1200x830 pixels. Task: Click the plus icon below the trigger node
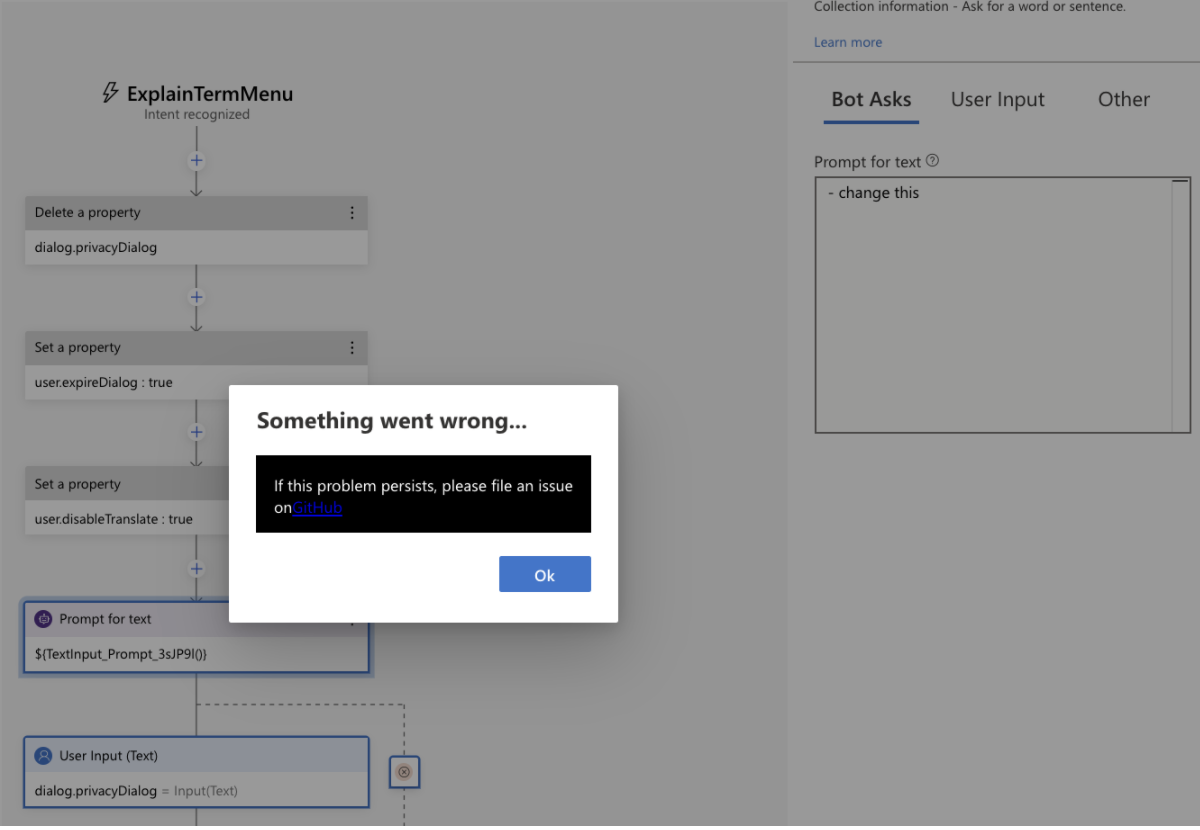coord(196,160)
